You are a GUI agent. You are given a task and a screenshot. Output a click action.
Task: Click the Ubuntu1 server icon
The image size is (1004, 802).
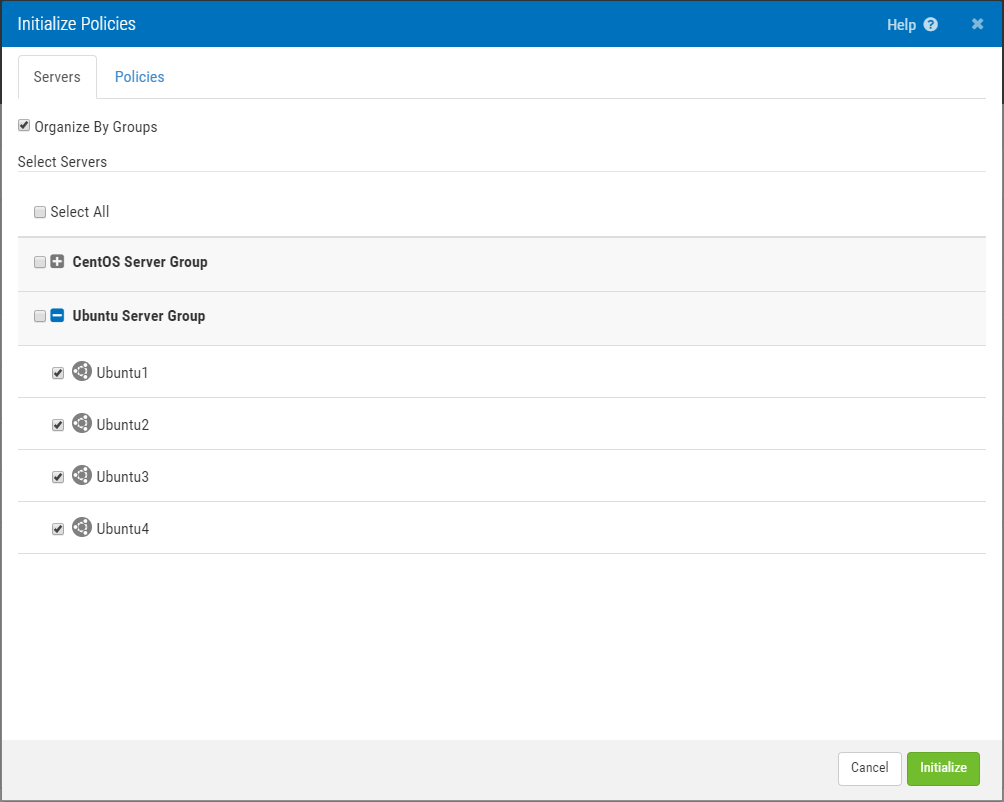(81, 371)
